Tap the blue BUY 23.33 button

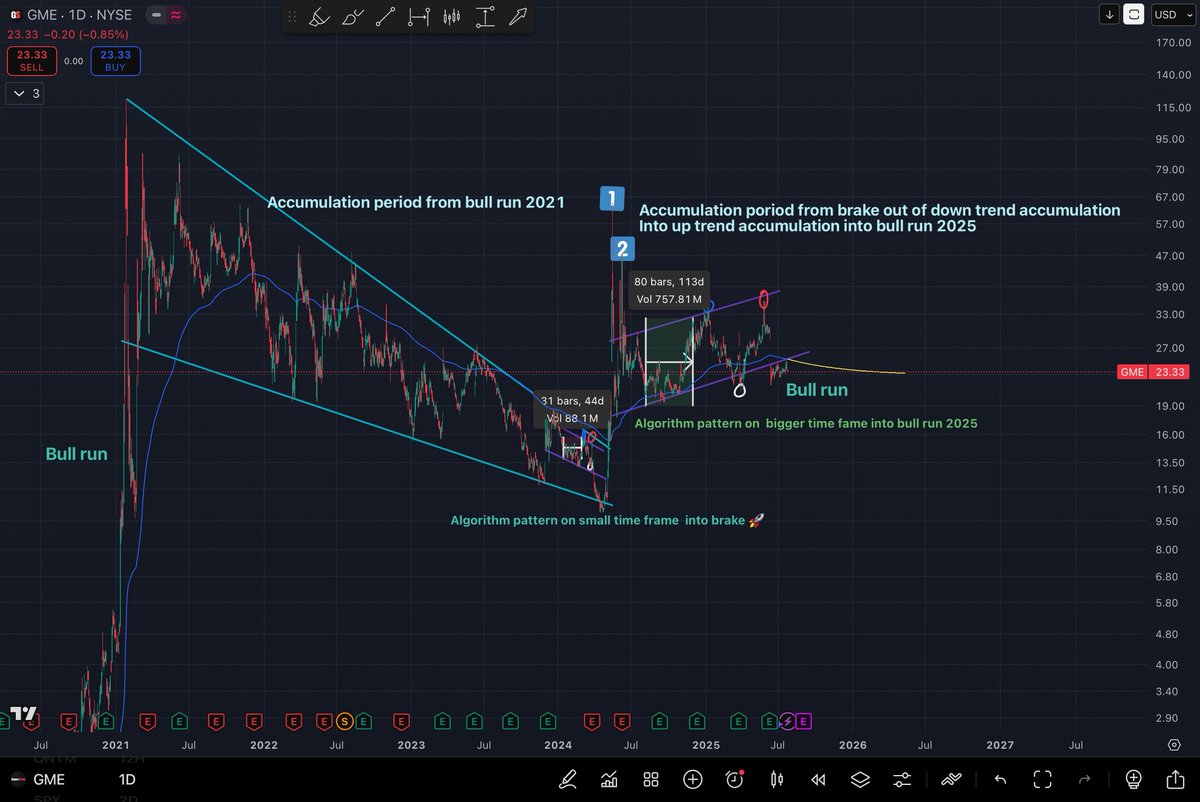point(115,61)
